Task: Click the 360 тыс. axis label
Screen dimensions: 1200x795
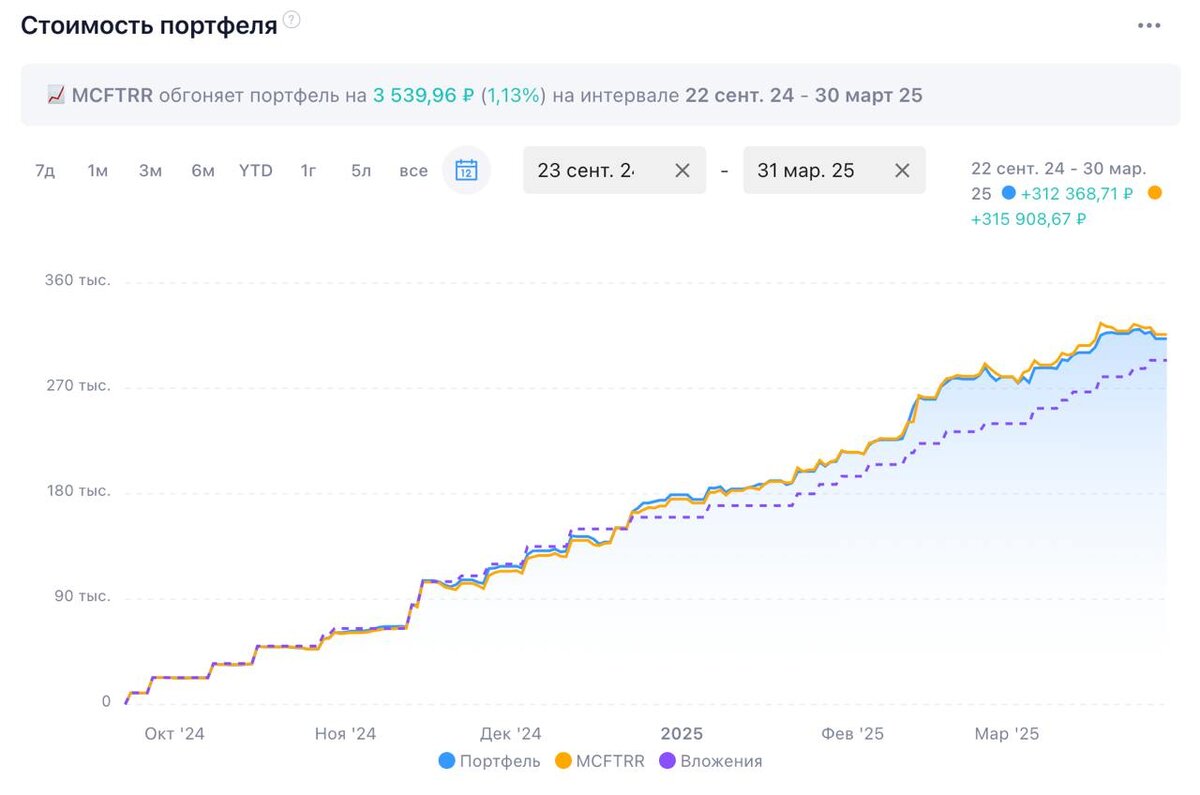Action: pyautogui.click(x=77, y=280)
